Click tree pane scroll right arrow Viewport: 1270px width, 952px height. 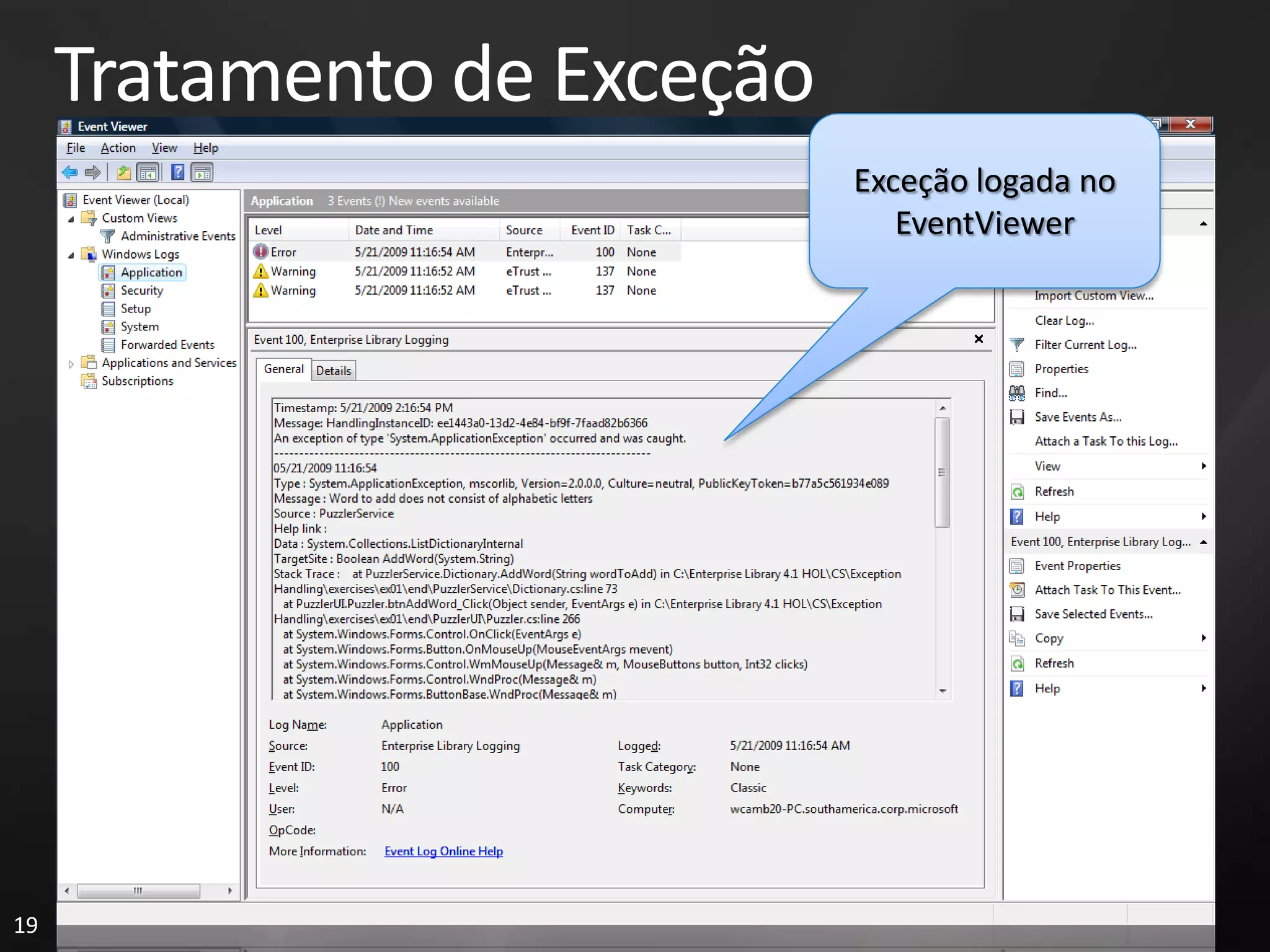click(230, 891)
